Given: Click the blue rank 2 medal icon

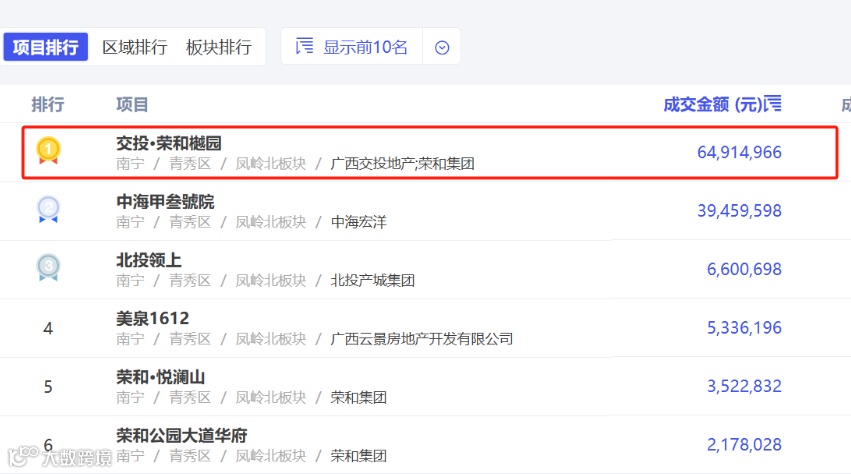Looking at the screenshot, I should [x=48, y=209].
